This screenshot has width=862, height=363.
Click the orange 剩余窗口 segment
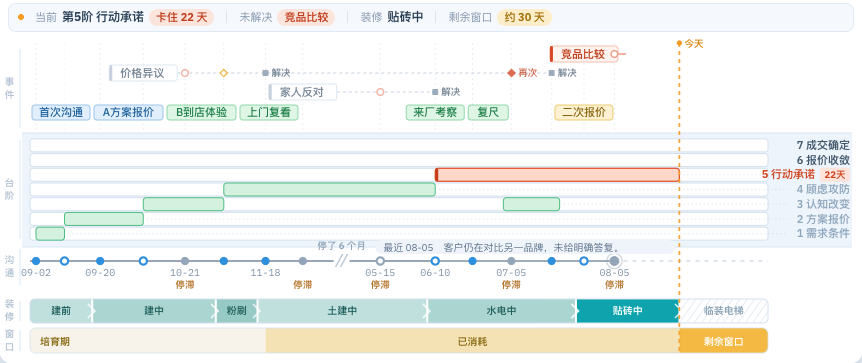click(x=723, y=341)
